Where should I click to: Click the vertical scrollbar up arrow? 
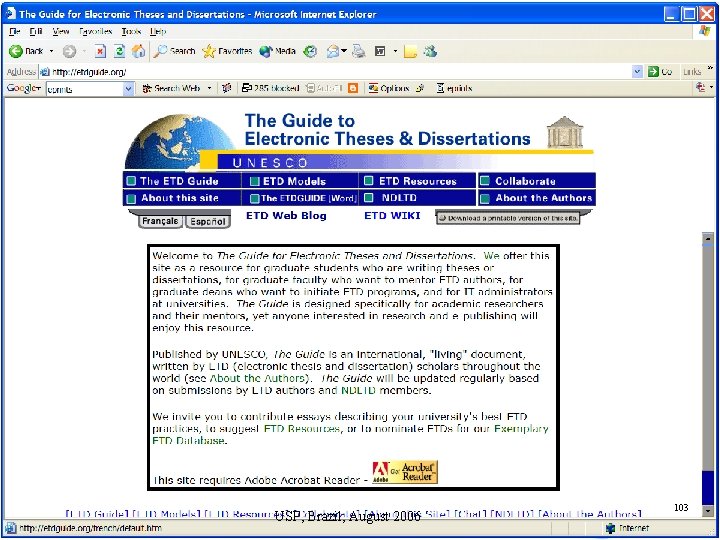708,238
